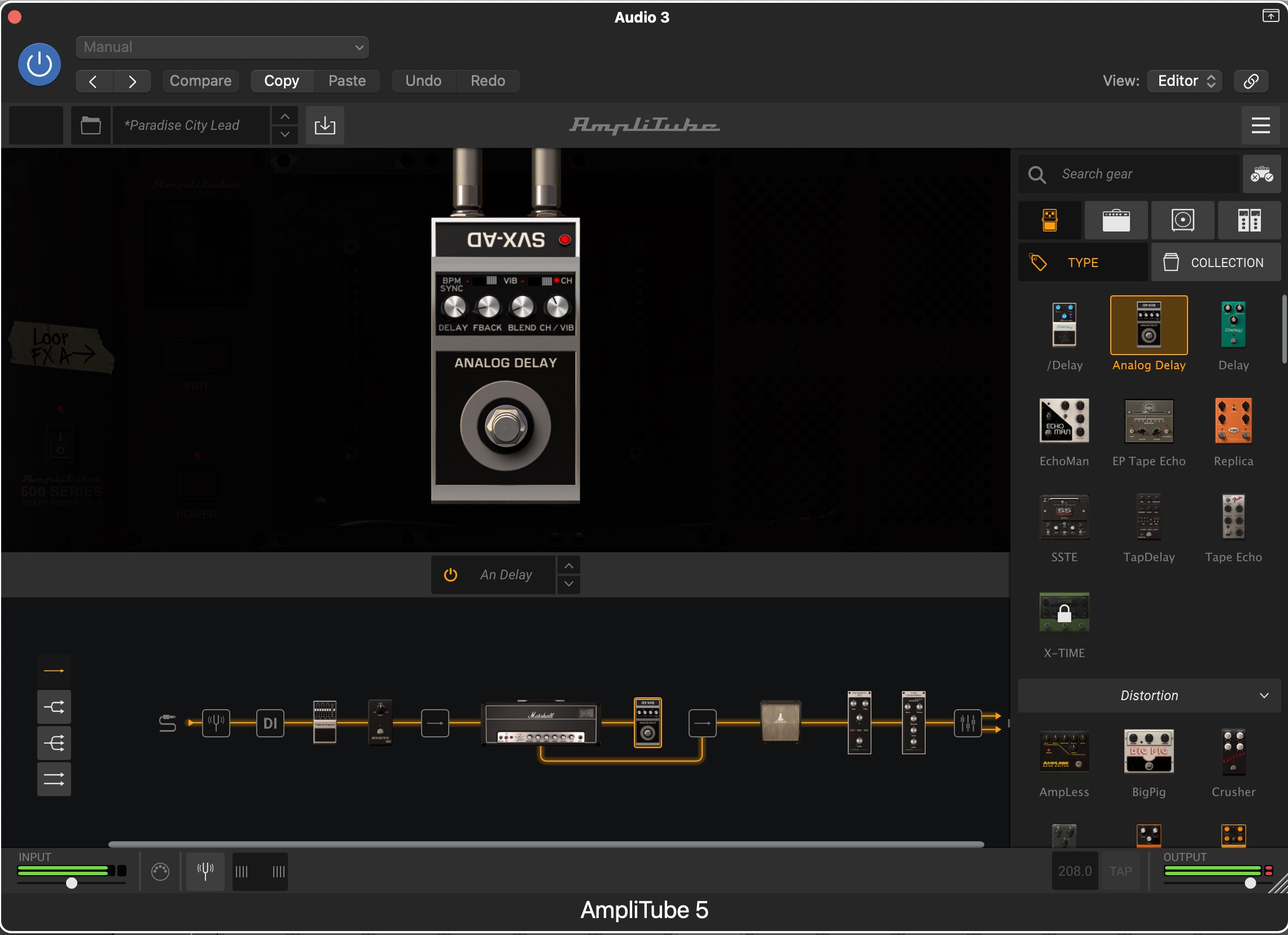Screen dimensions: 1288x935
Task: Save preset with download tray icon
Action: tap(325, 125)
